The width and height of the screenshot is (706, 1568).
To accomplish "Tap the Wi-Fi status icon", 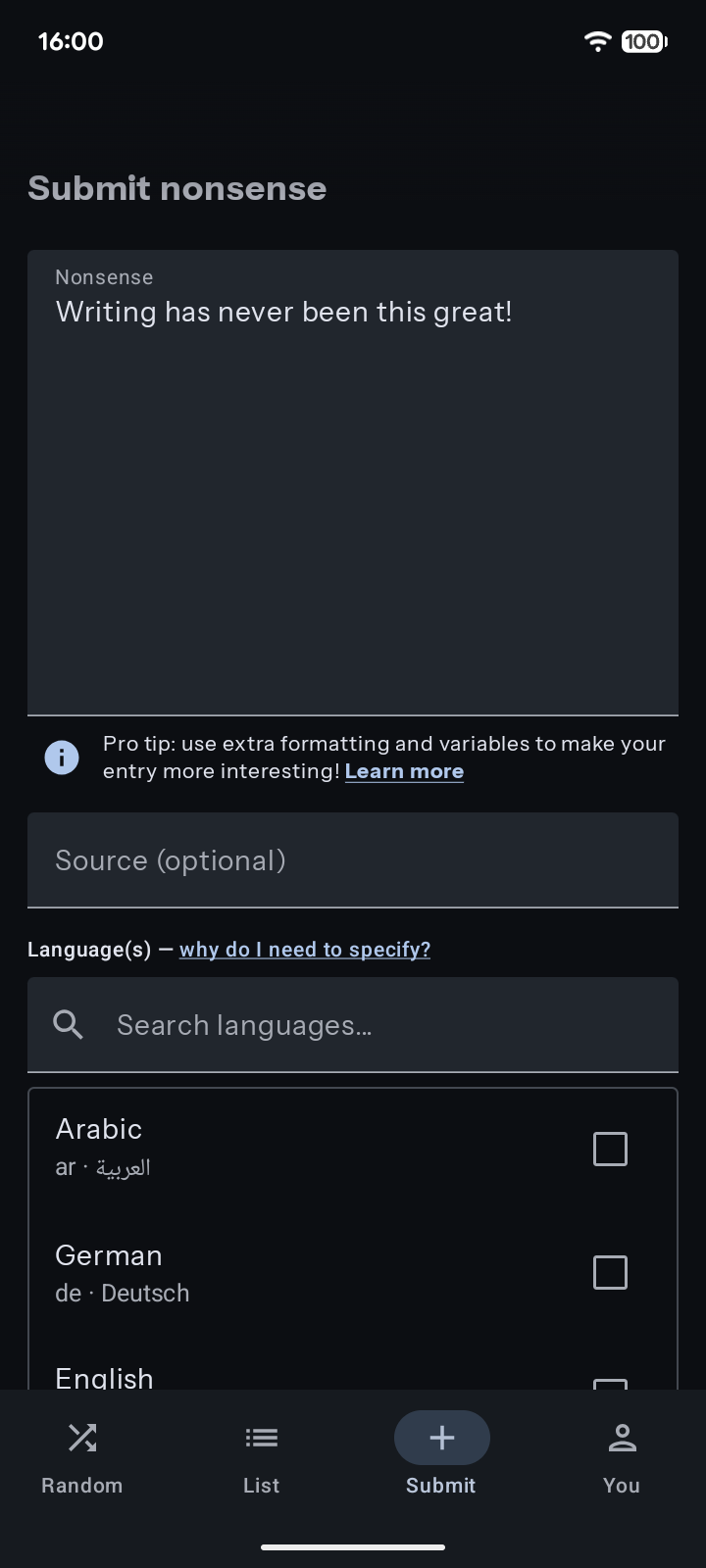I will [597, 41].
